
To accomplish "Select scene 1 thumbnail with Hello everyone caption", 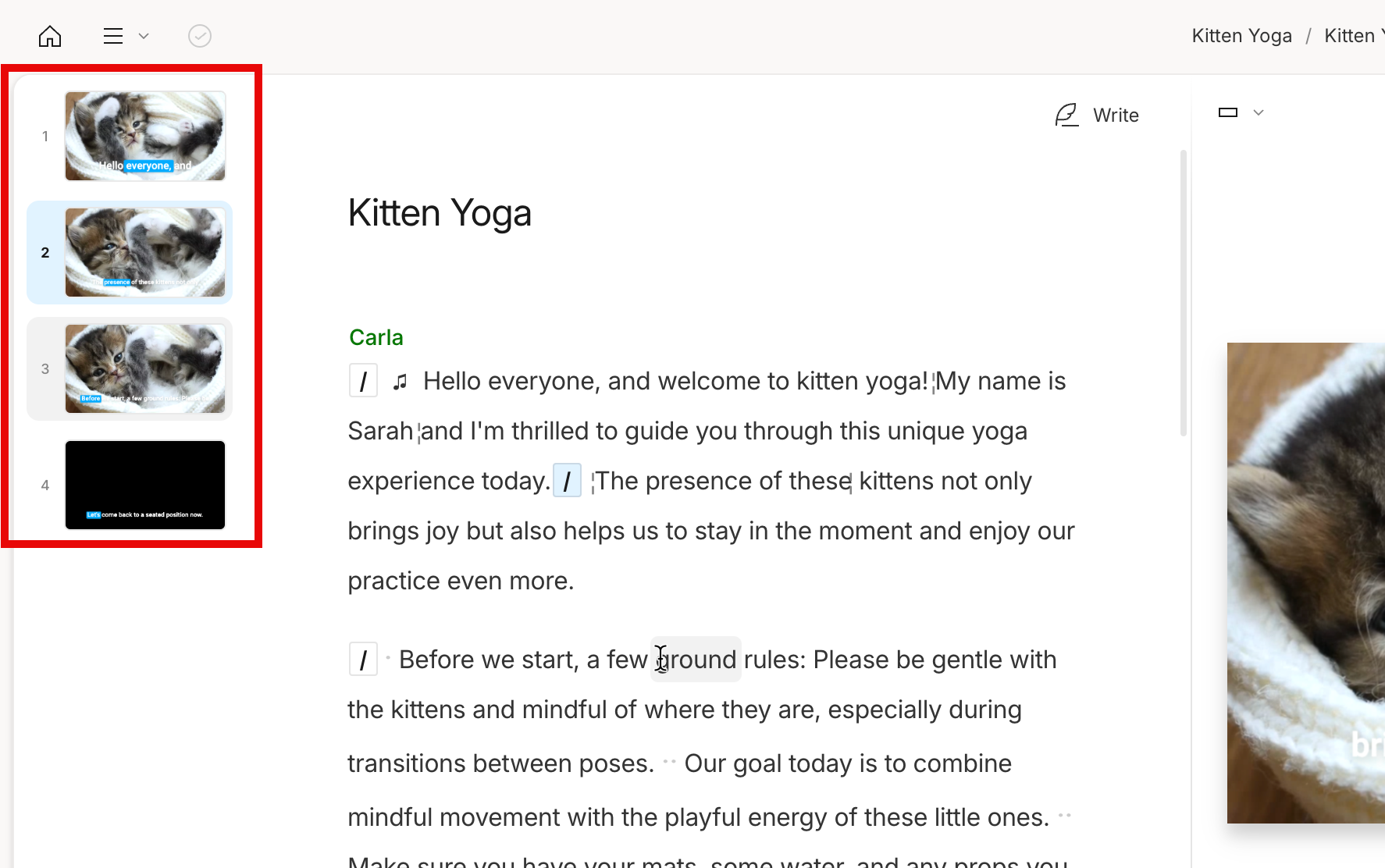I will click(x=145, y=136).
